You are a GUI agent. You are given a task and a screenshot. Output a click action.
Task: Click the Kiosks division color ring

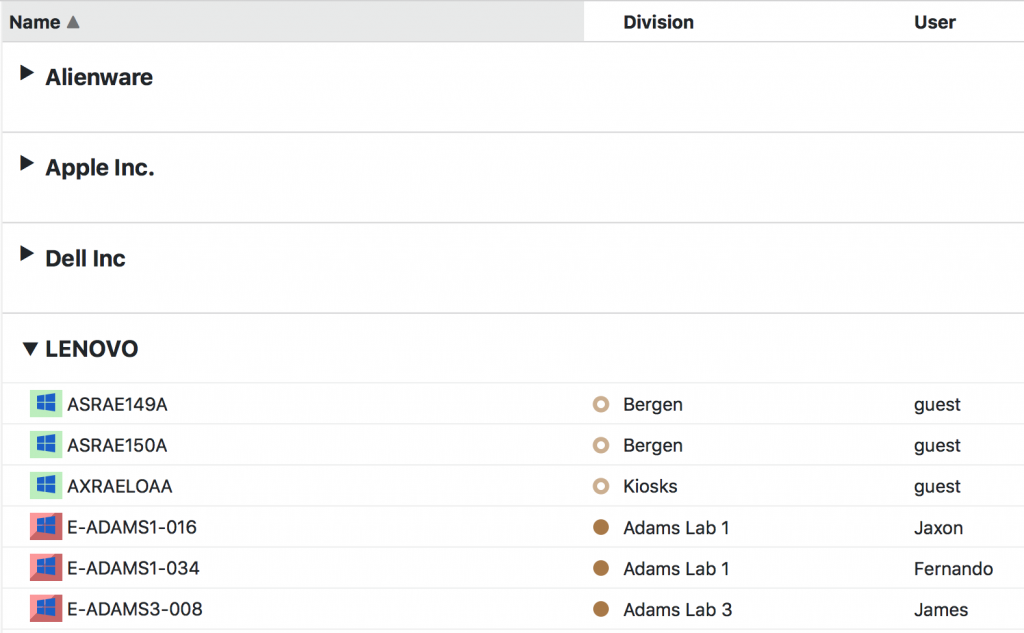601,487
